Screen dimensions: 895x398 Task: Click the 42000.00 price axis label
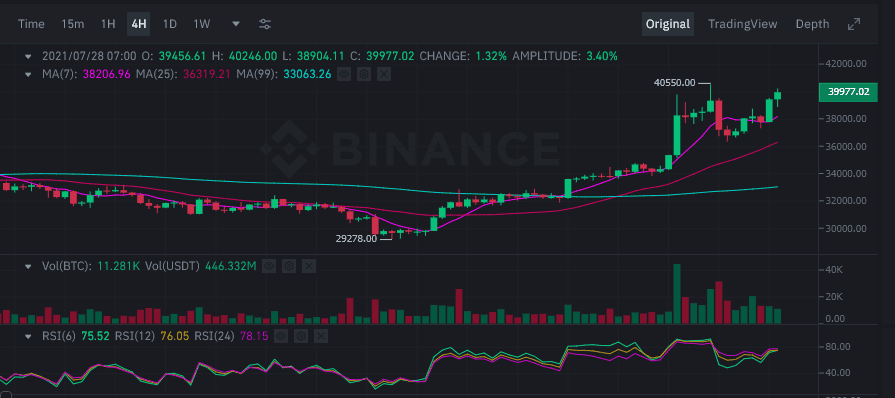tap(847, 64)
